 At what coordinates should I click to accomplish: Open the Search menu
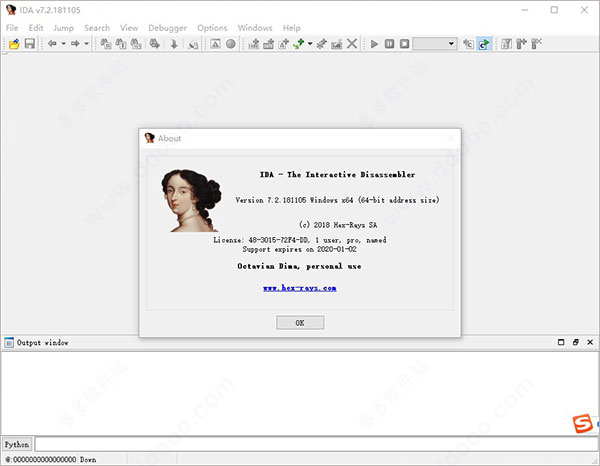[x=97, y=28]
